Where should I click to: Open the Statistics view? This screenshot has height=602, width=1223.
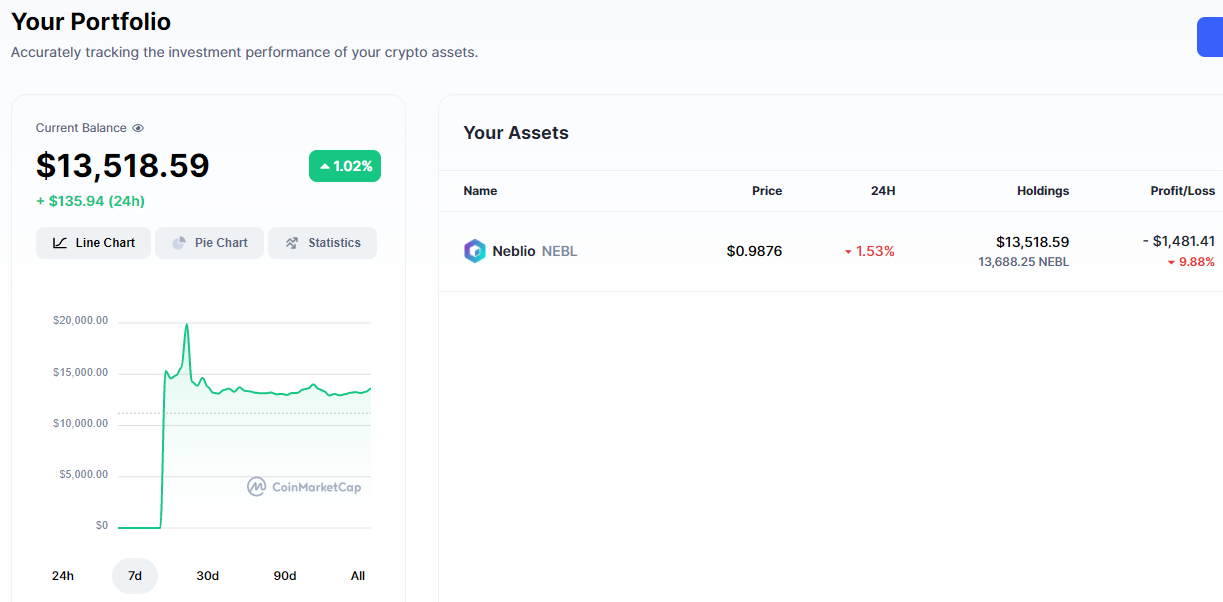coord(322,243)
